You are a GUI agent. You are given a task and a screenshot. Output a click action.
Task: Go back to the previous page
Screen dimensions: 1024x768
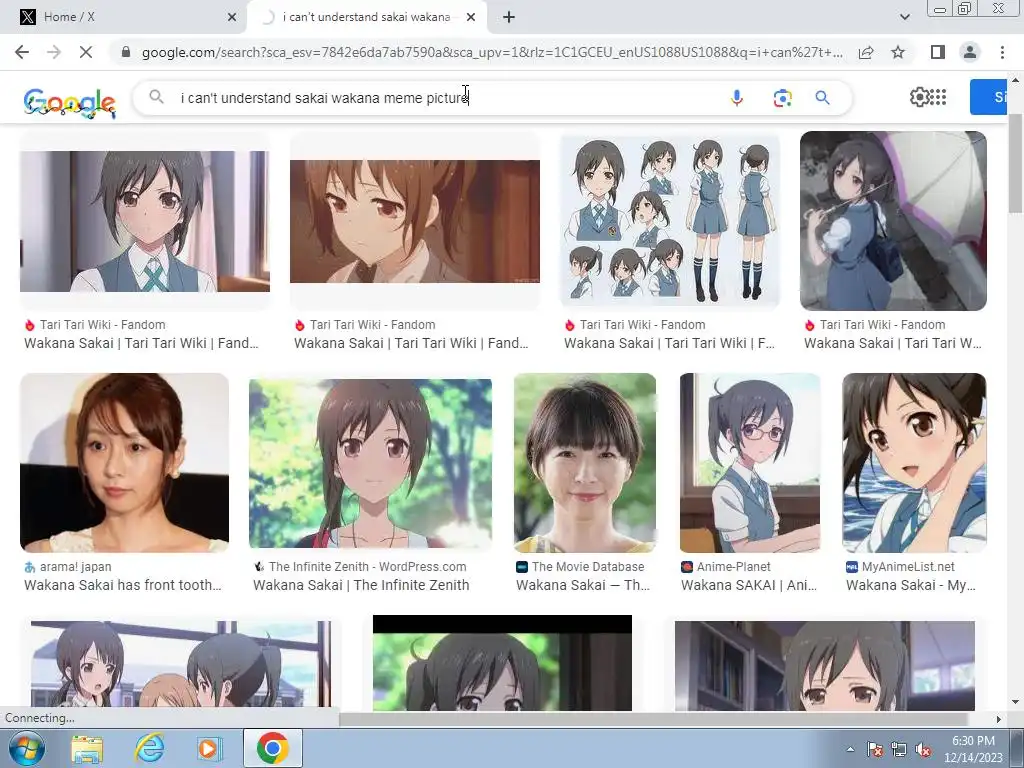tap(22, 52)
